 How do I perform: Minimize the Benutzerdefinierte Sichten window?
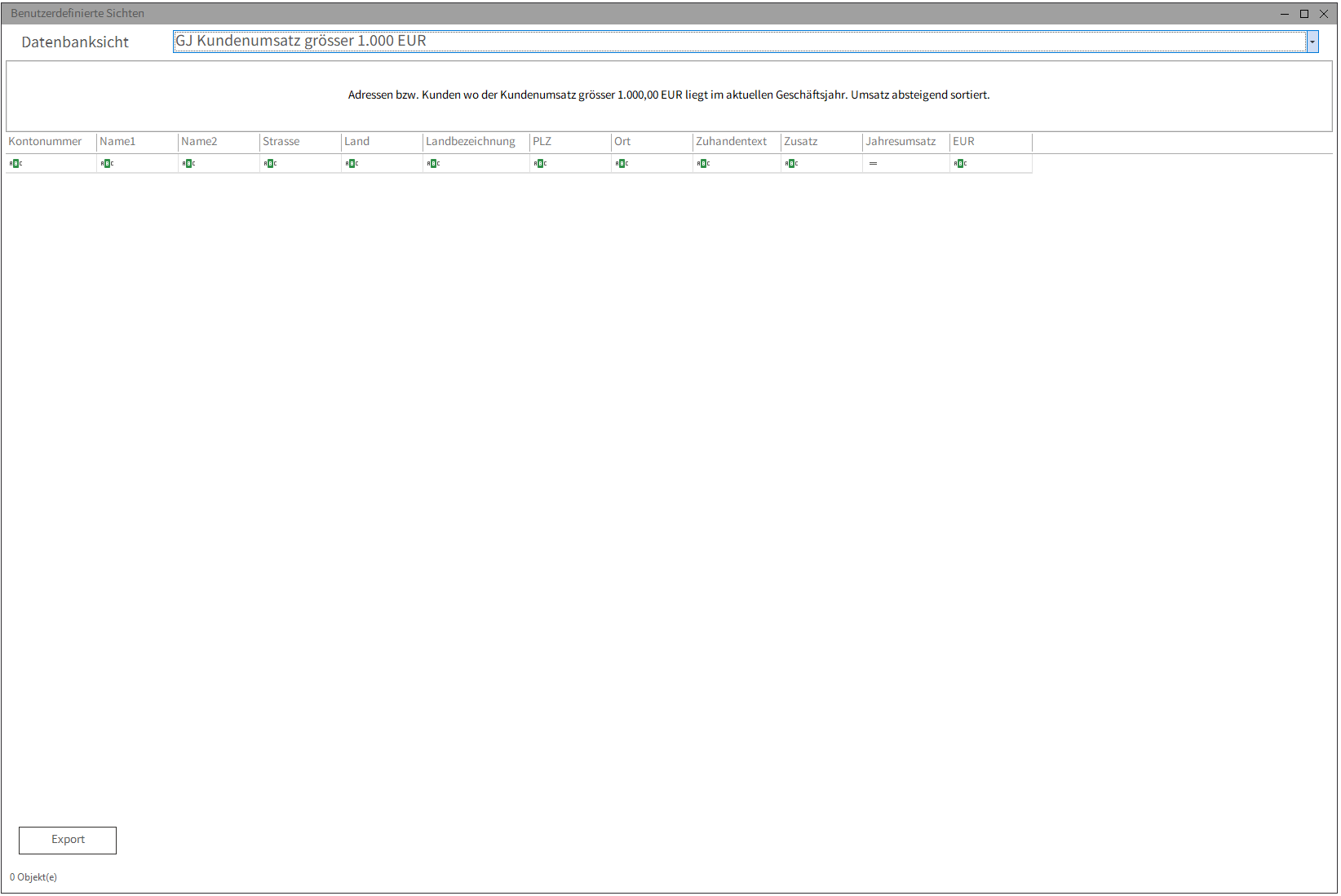pos(1285,14)
